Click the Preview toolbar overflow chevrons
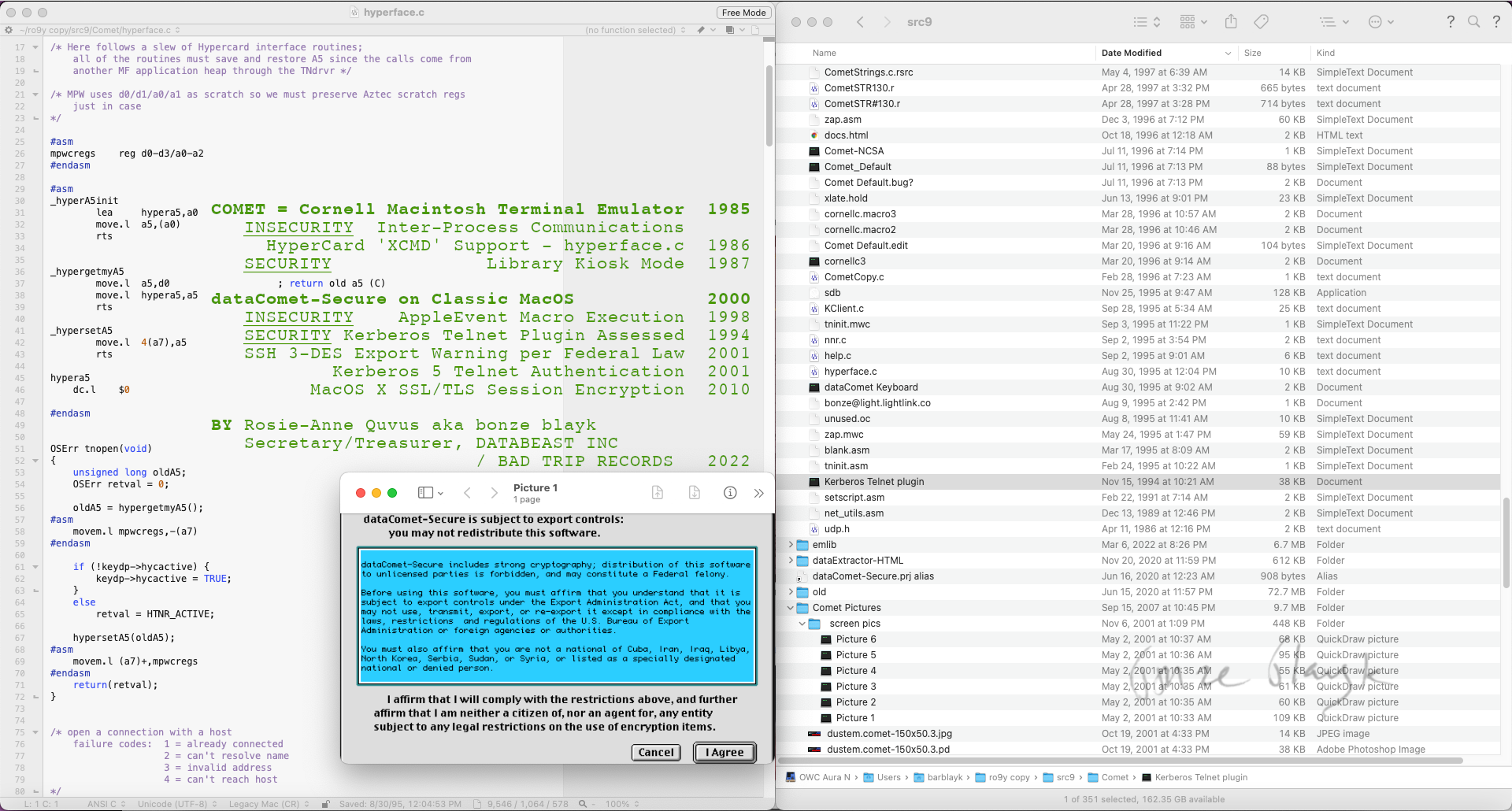 (x=758, y=493)
